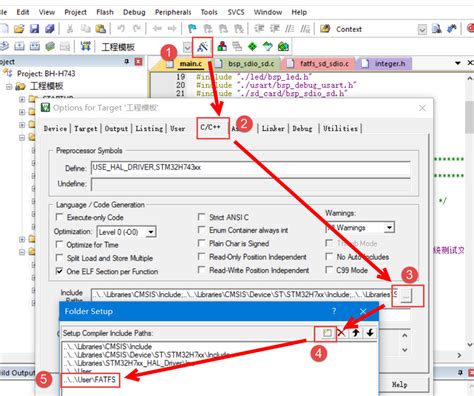Click the Undefine input field

[250, 184]
